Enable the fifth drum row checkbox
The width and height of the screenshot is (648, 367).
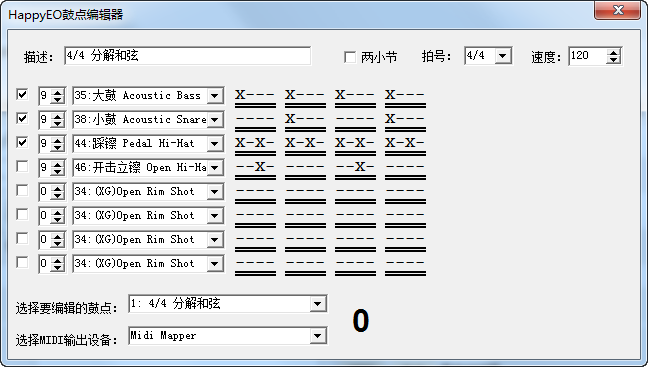(22, 191)
